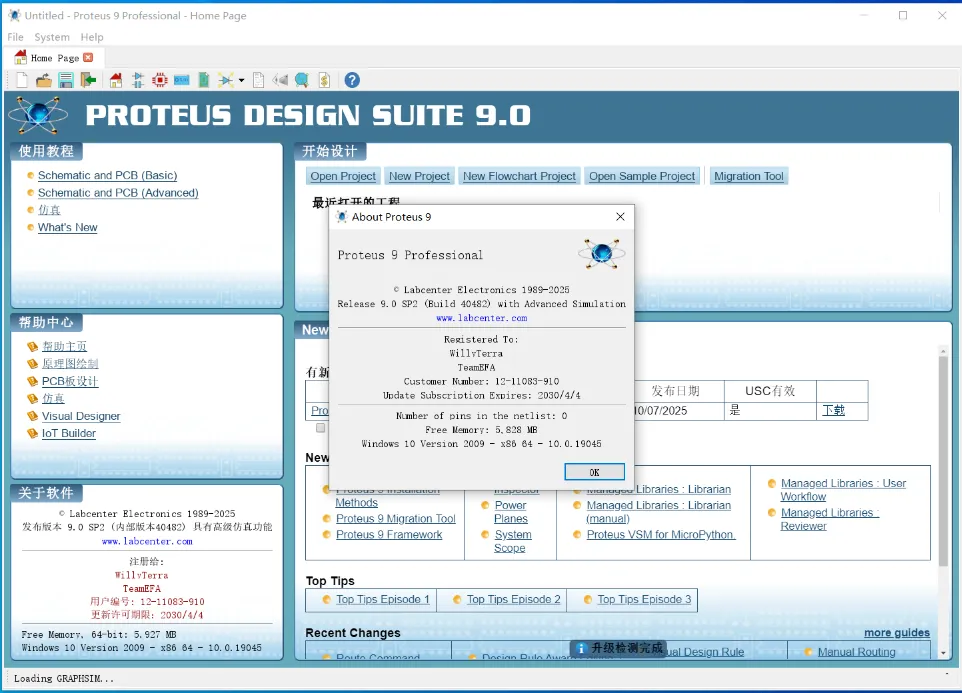The width and height of the screenshot is (962, 693).
Task: Launch the Migration Tool button
Action: tap(748, 176)
